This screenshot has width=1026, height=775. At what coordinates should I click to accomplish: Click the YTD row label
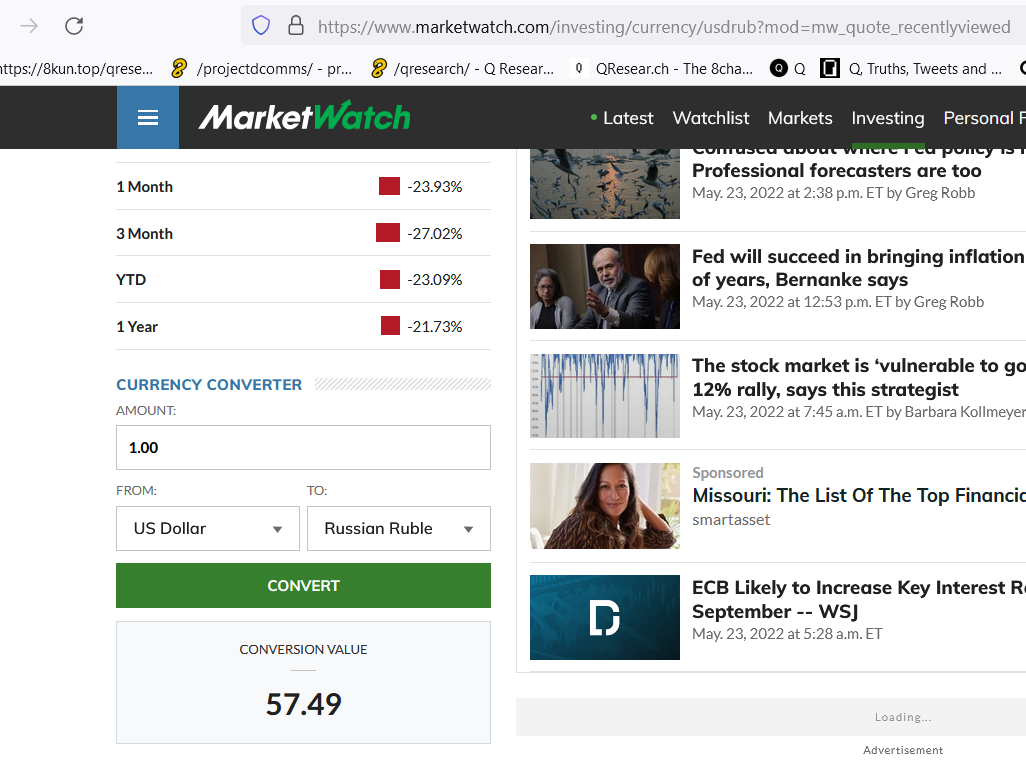[131, 279]
